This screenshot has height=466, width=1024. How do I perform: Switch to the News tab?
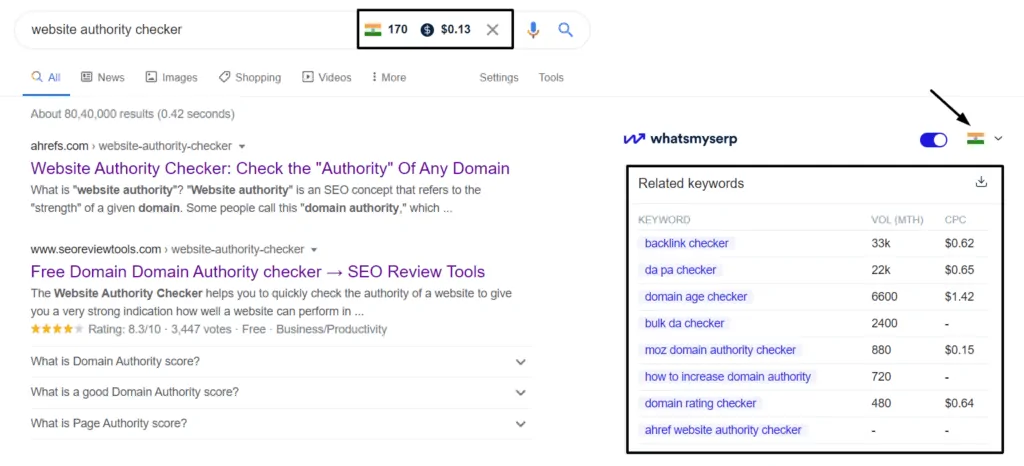(103, 77)
